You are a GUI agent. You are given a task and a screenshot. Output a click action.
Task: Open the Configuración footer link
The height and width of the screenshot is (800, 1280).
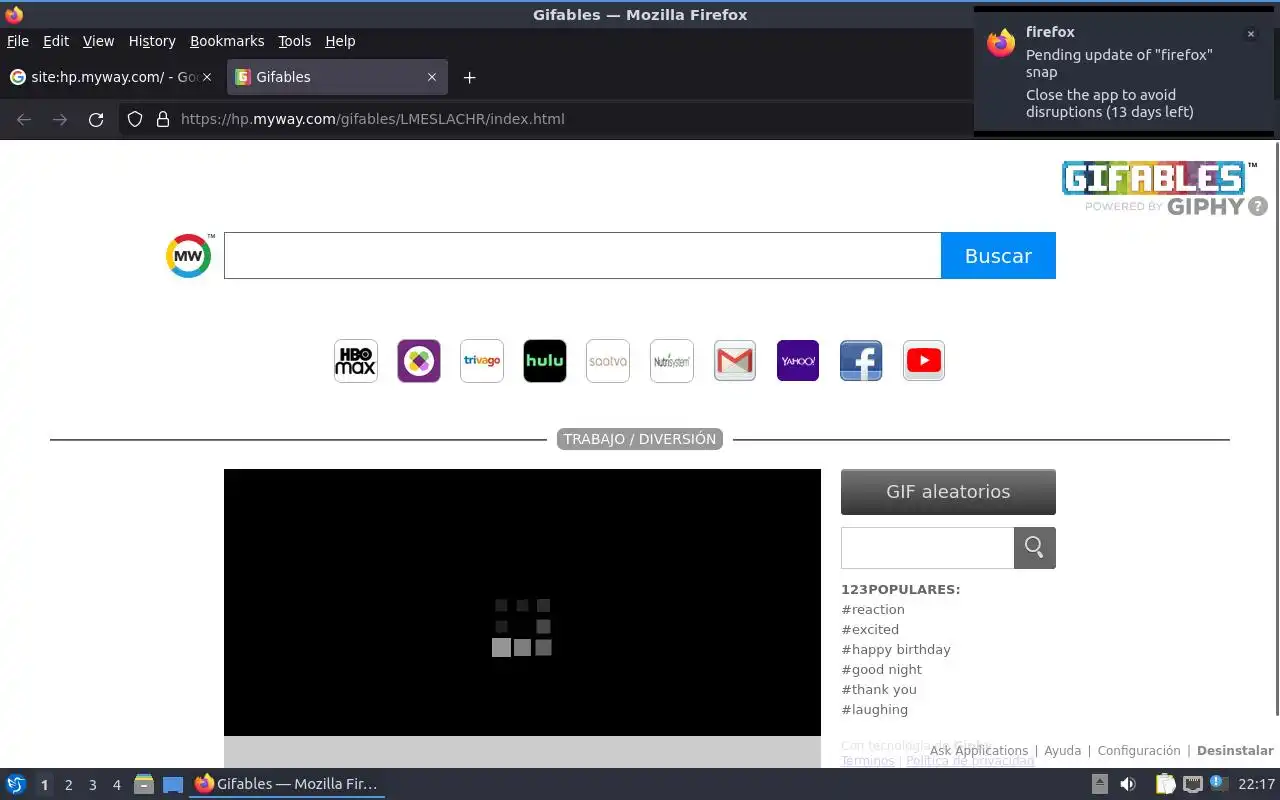pos(1139,751)
